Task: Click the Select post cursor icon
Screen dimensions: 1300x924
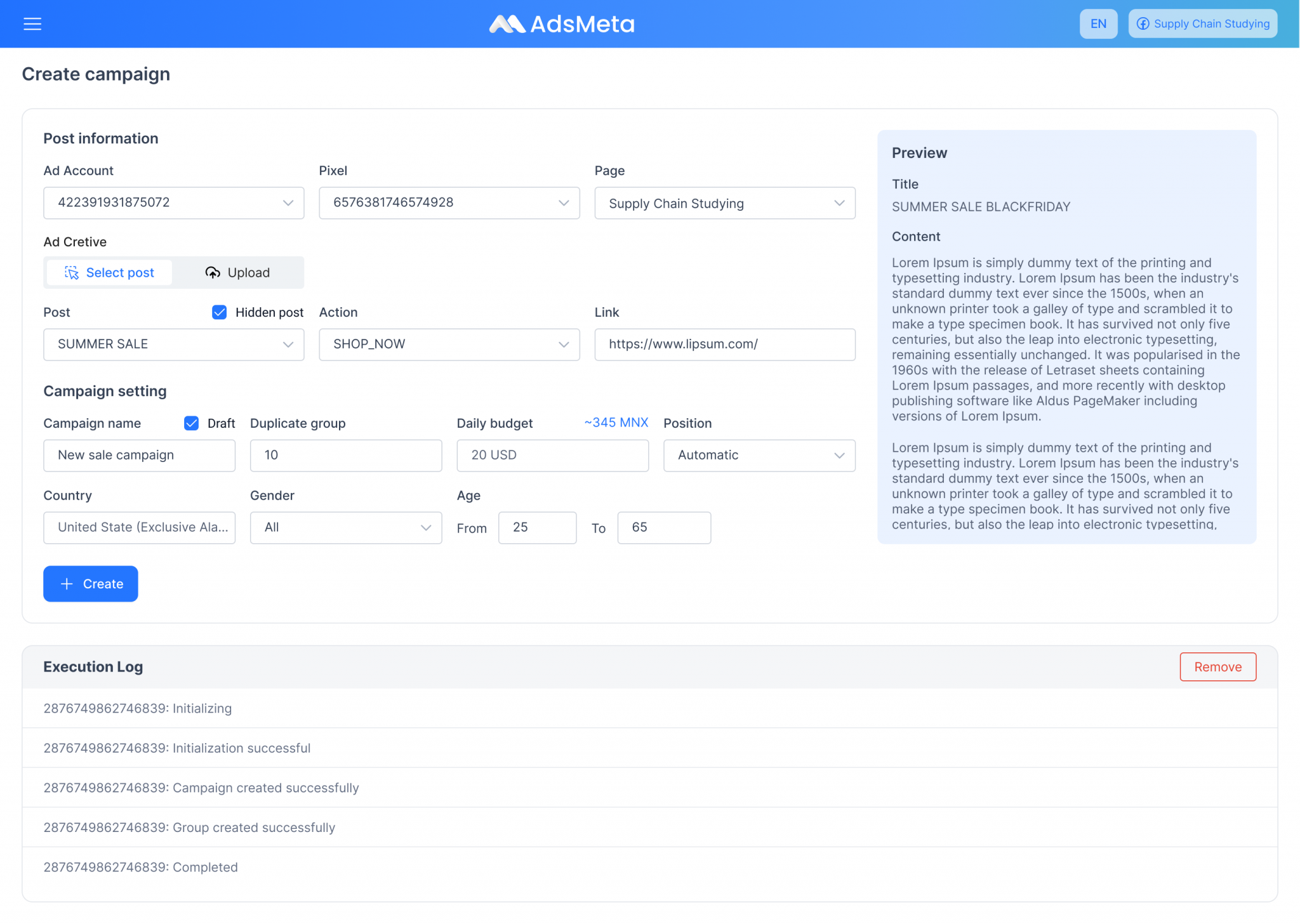Action: click(x=72, y=273)
